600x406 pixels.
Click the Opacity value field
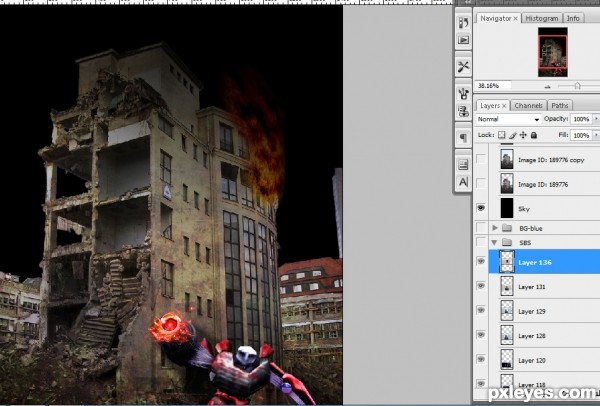click(581, 119)
